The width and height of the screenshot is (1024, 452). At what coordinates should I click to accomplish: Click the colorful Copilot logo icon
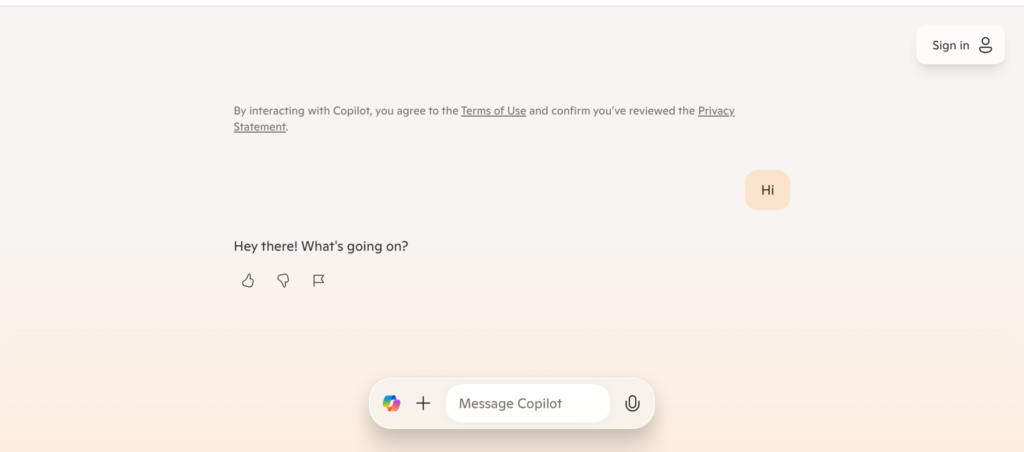point(391,403)
